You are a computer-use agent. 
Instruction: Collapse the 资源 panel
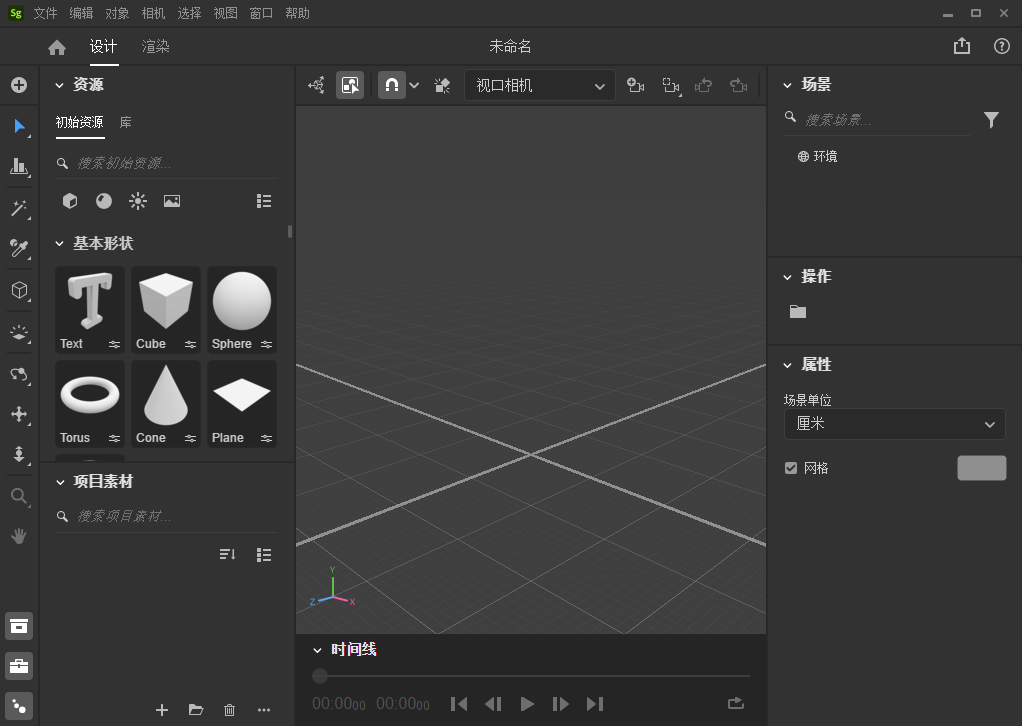tap(59, 85)
